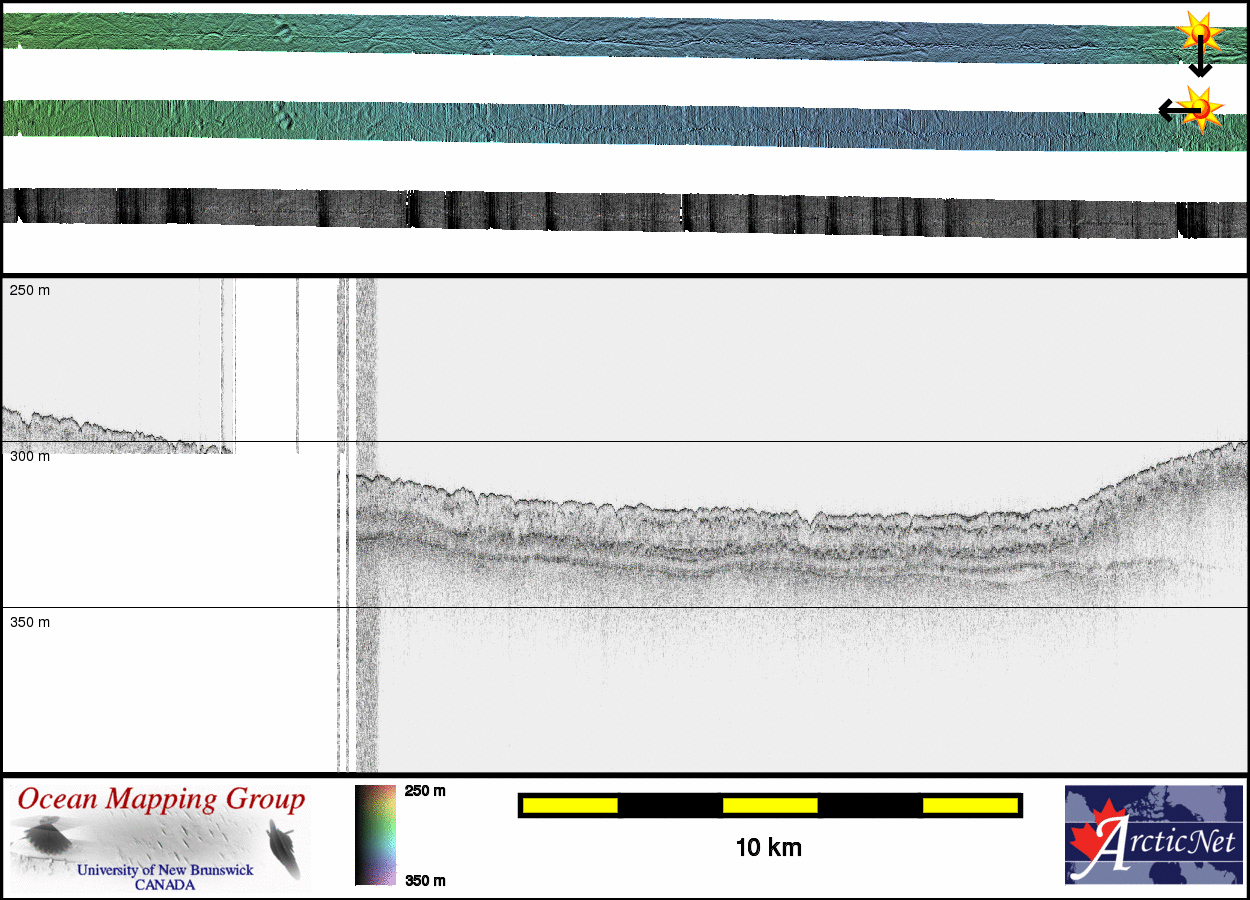1250x900 pixels.
Task: Click the rightmost yellow scale bar segment
Action: point(970,805)
